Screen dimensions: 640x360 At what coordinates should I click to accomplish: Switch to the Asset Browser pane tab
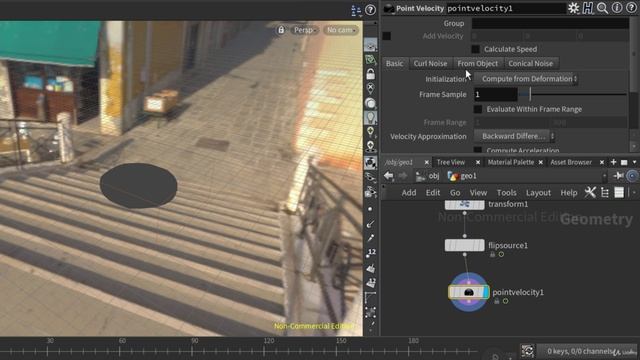tap(571, 162)
